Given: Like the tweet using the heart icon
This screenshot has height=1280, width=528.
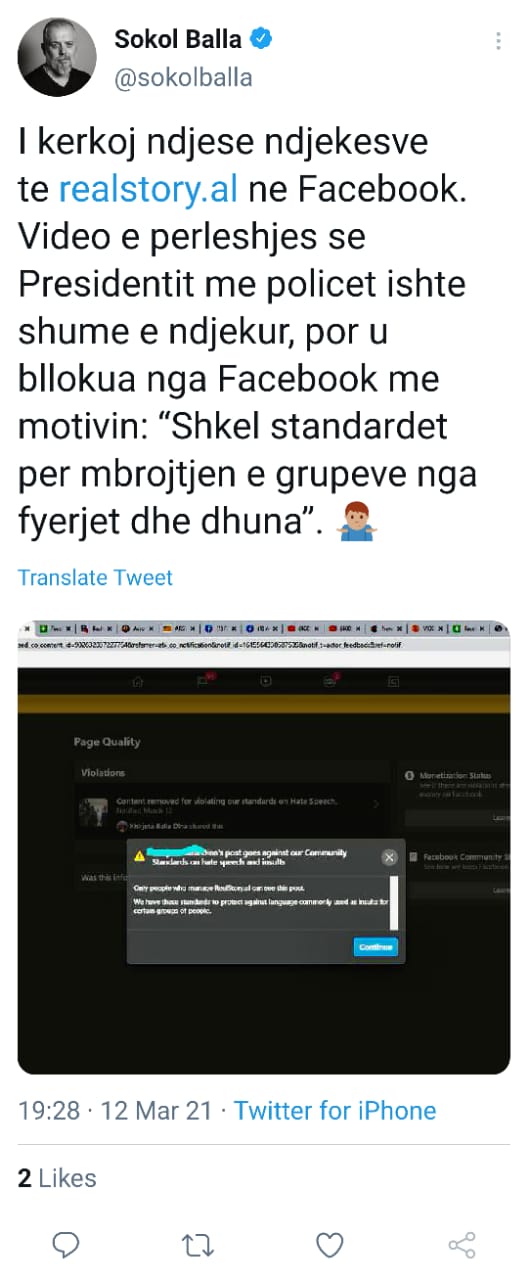Looking at the screenshot, I should pyautogui.click(x=330, y=1244).
